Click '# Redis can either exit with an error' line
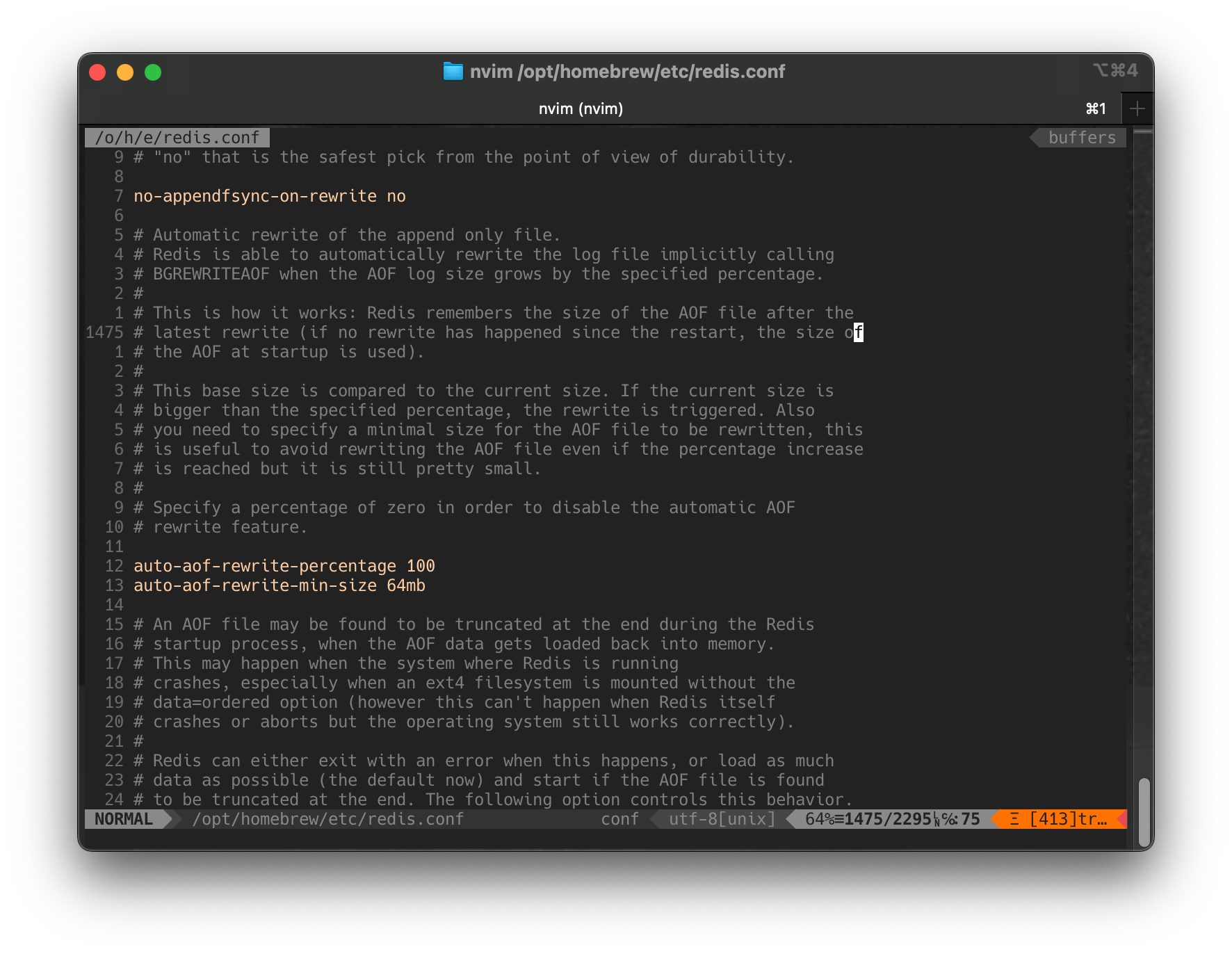1232x954 pixels. 484,761
